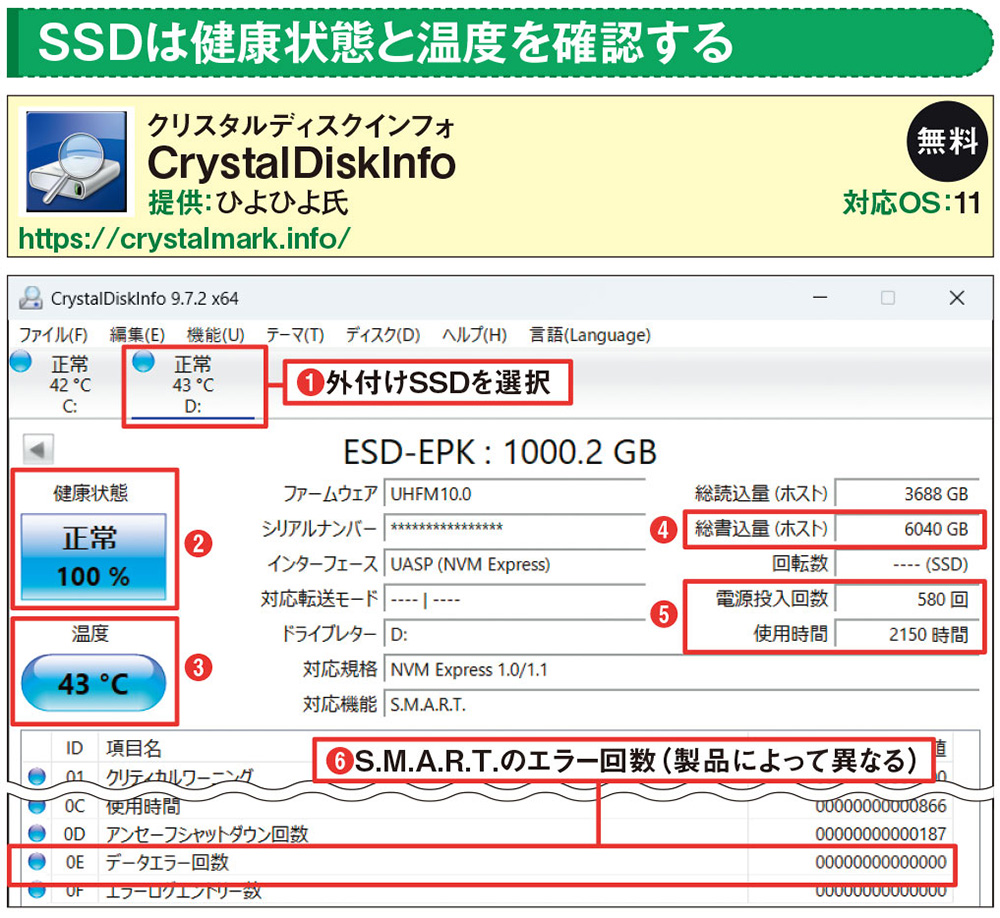Open the ファイル(F) menu
Viewport: 1000px width, 918px height.
point(53,335)
